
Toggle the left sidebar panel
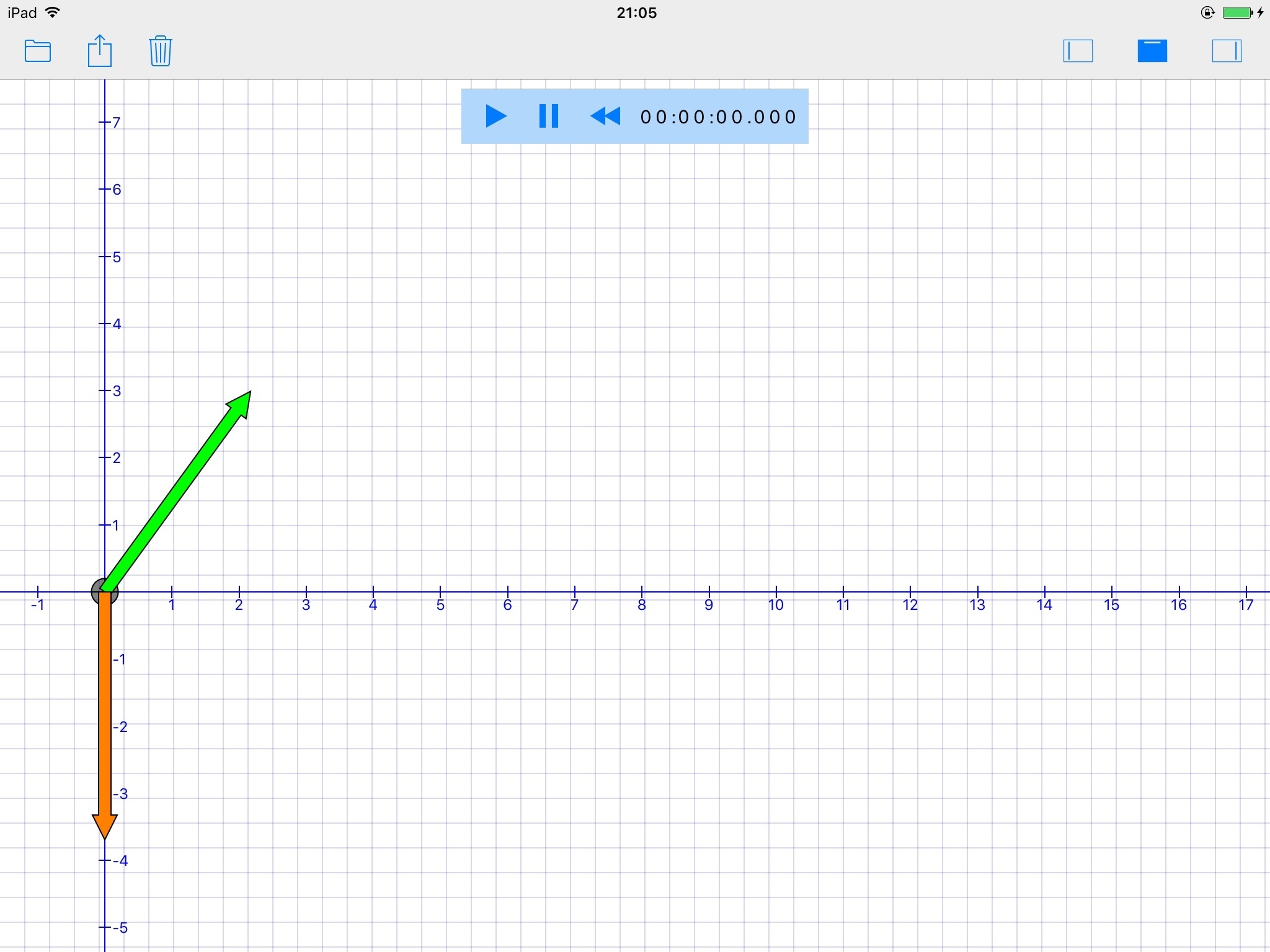(1078, 51)
